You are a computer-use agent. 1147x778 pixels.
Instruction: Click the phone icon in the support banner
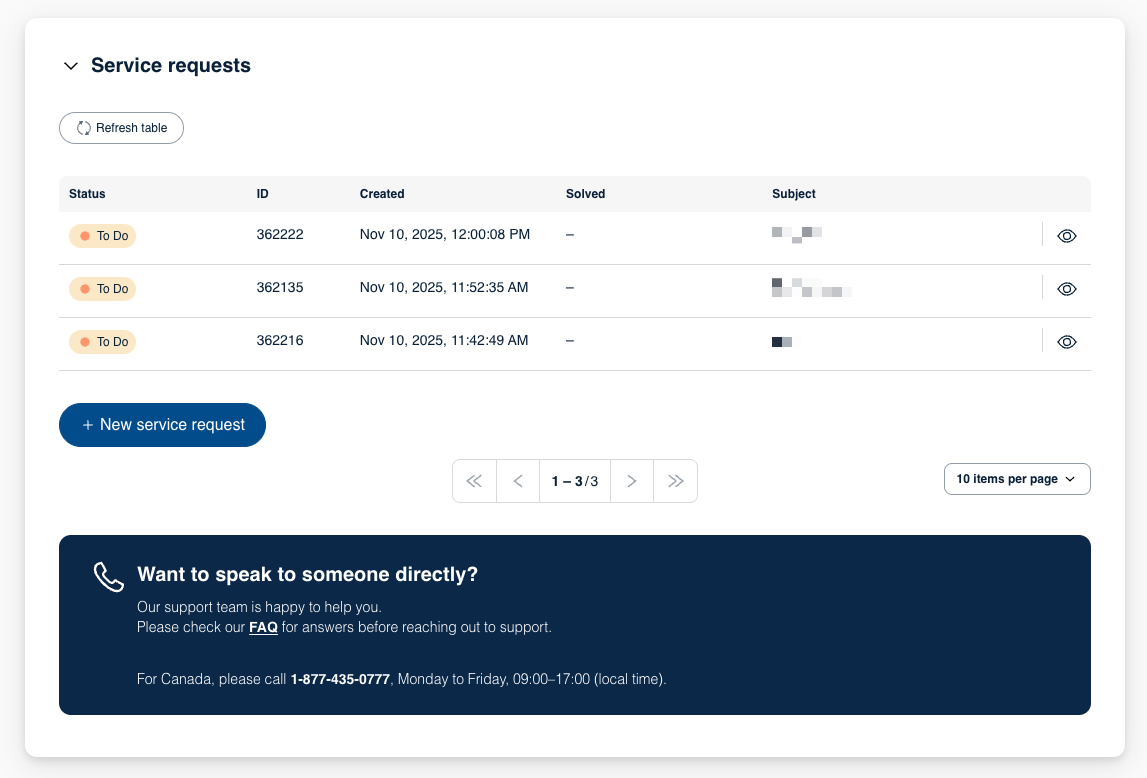tap(107, 575)
